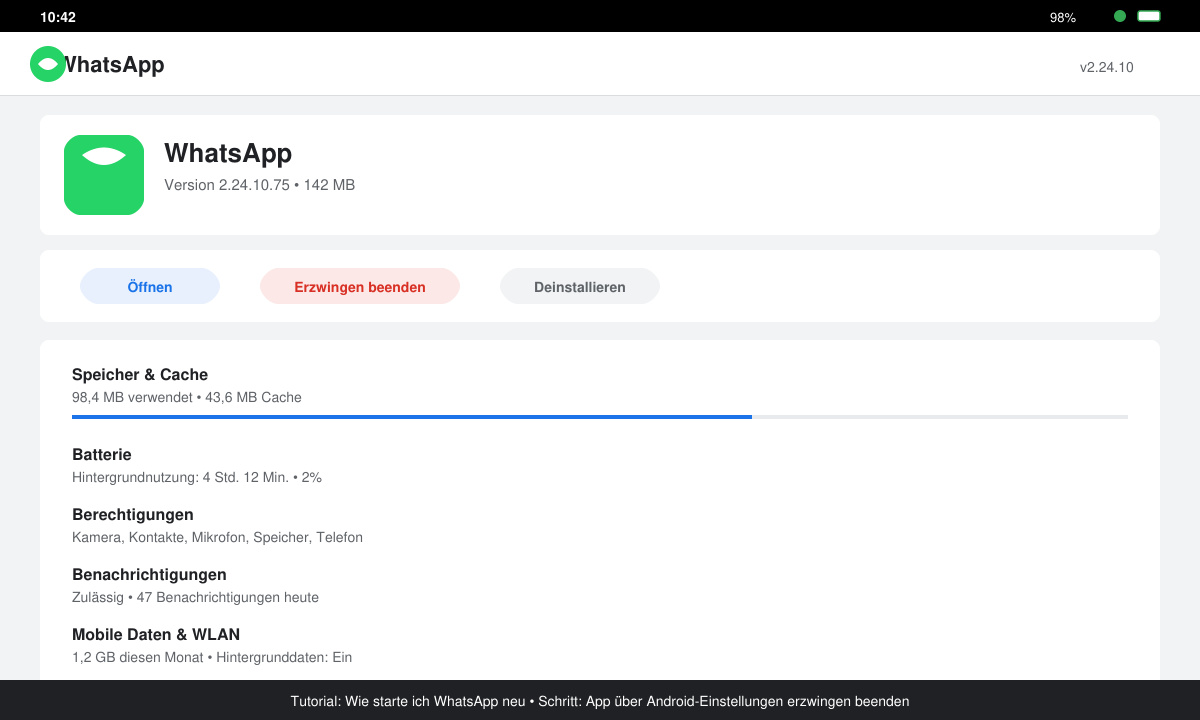1200x720 pixels.
Task: Tap the battery icon in status bar
Action: [x=1149, y=16]
